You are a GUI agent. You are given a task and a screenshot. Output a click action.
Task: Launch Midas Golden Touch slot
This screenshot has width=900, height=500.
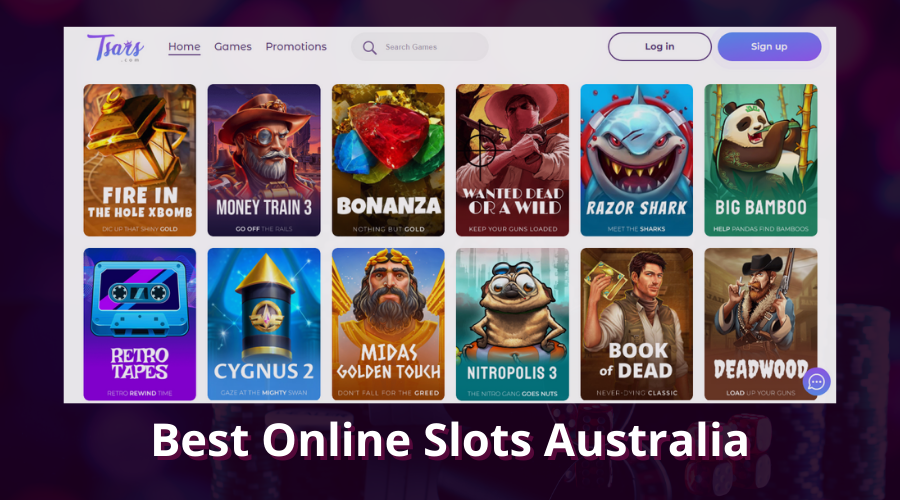tap(388, 324)
